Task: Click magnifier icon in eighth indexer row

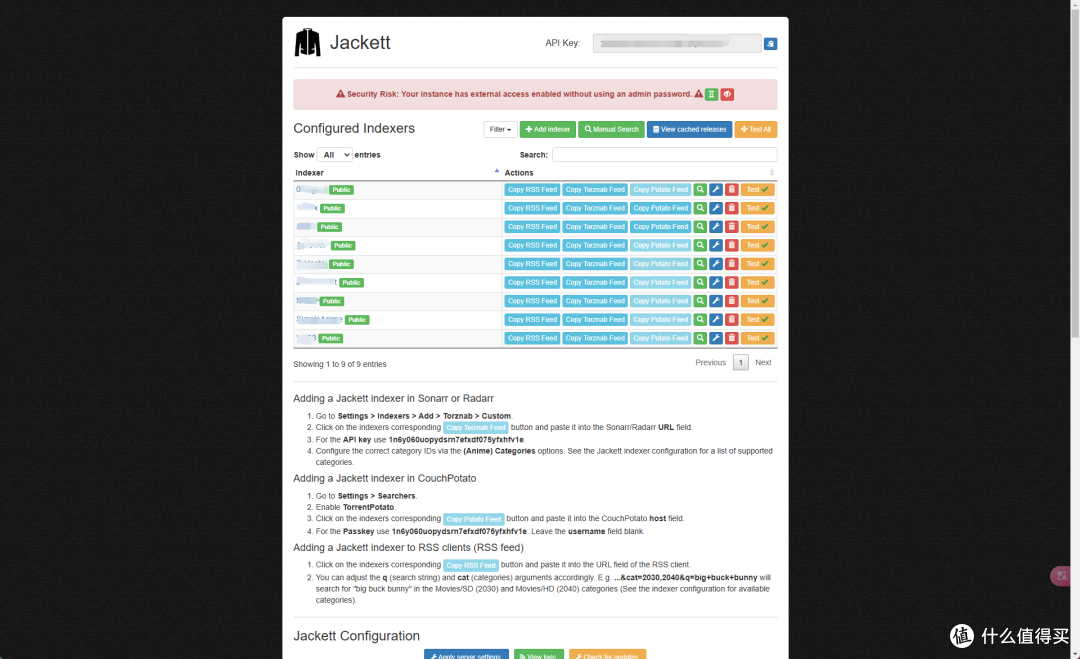Action: pos(700,320)
